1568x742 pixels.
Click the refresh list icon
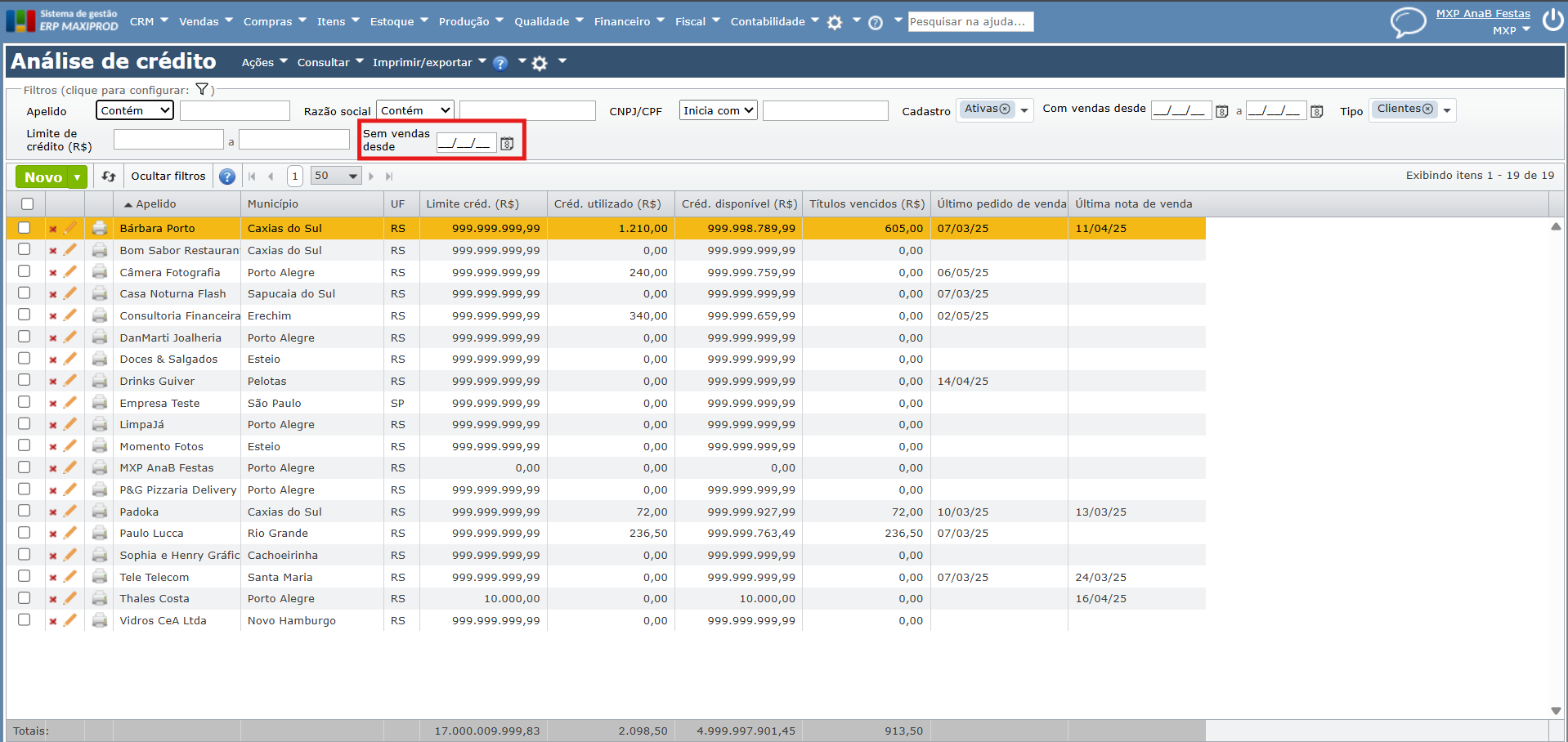point(109,177)
